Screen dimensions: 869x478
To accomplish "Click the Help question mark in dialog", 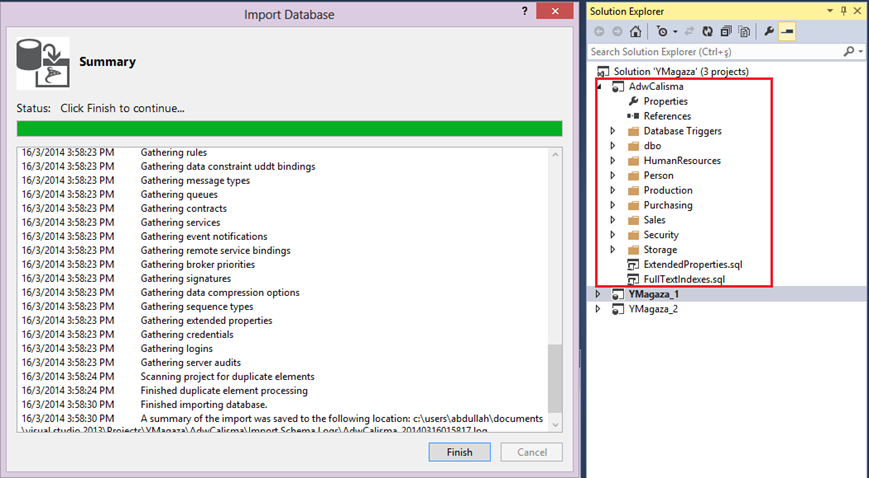I will point(524,11).
